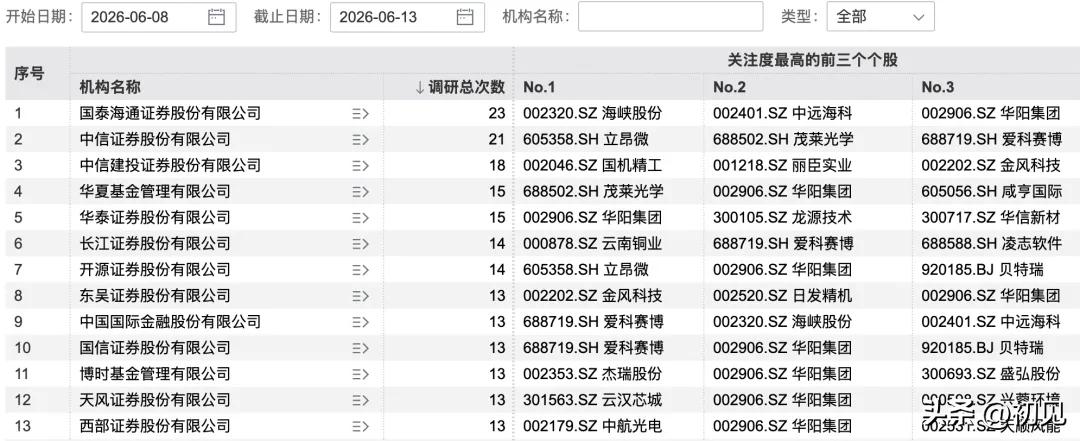Select 华夏基金管理有限公司 institution name

click(x=155, y=192)
